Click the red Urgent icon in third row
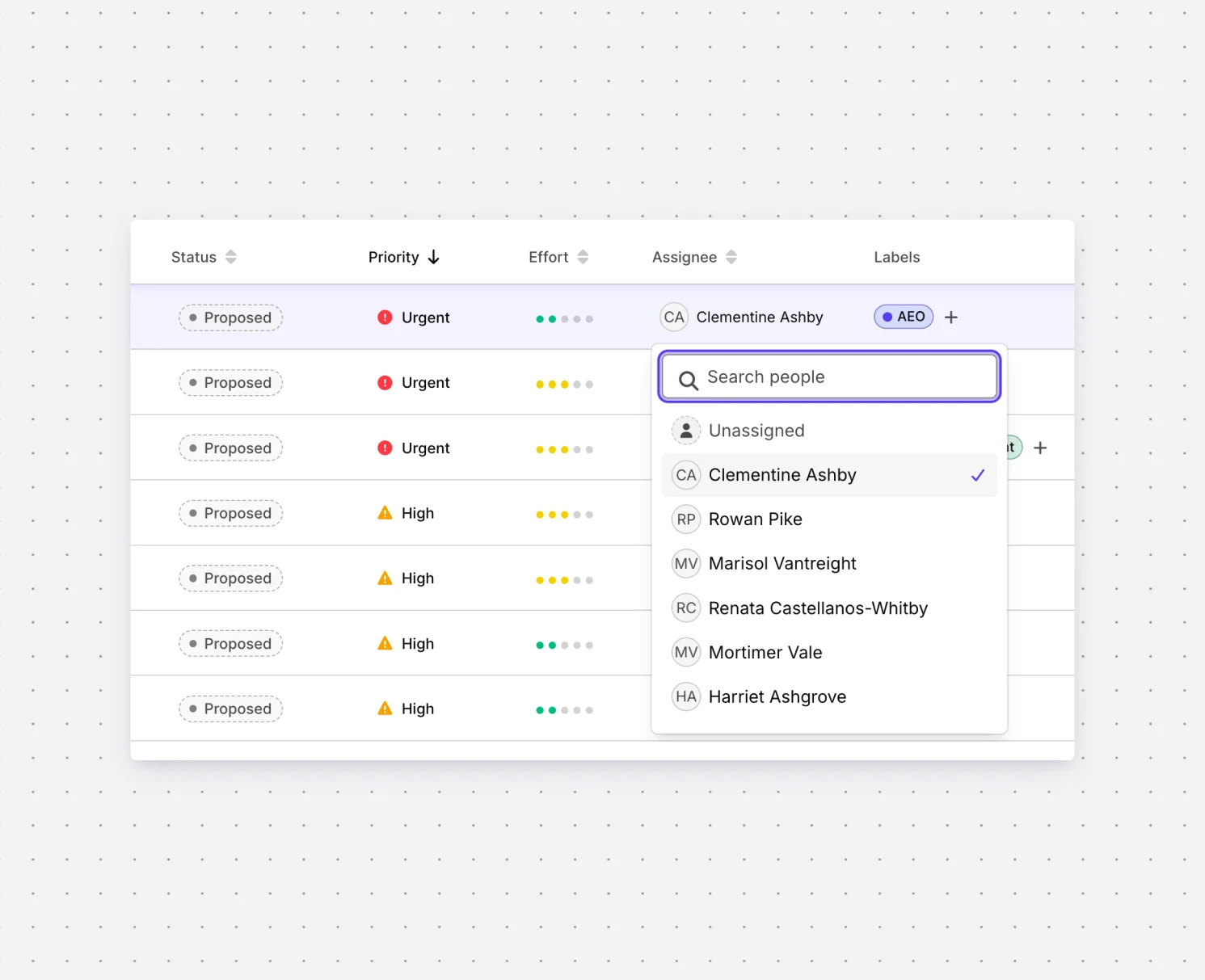1205x980 pixels. tap(385, 448)
